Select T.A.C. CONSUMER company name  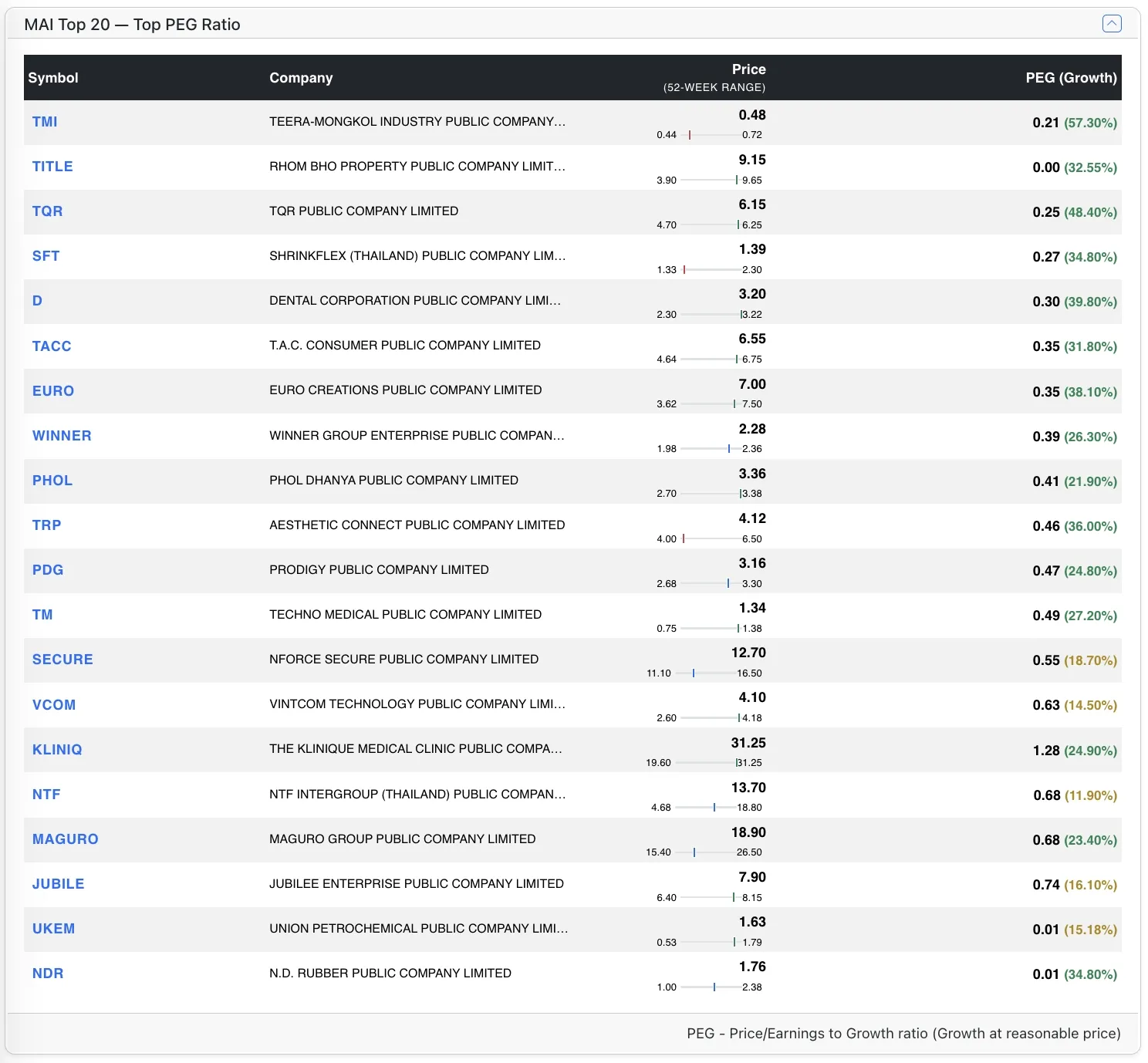tap(405, 346)
